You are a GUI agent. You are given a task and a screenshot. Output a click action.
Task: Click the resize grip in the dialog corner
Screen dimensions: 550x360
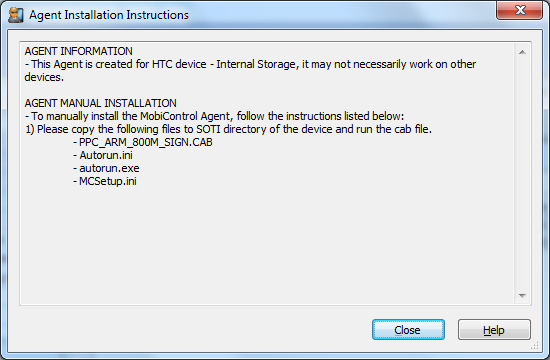point(534,346)
